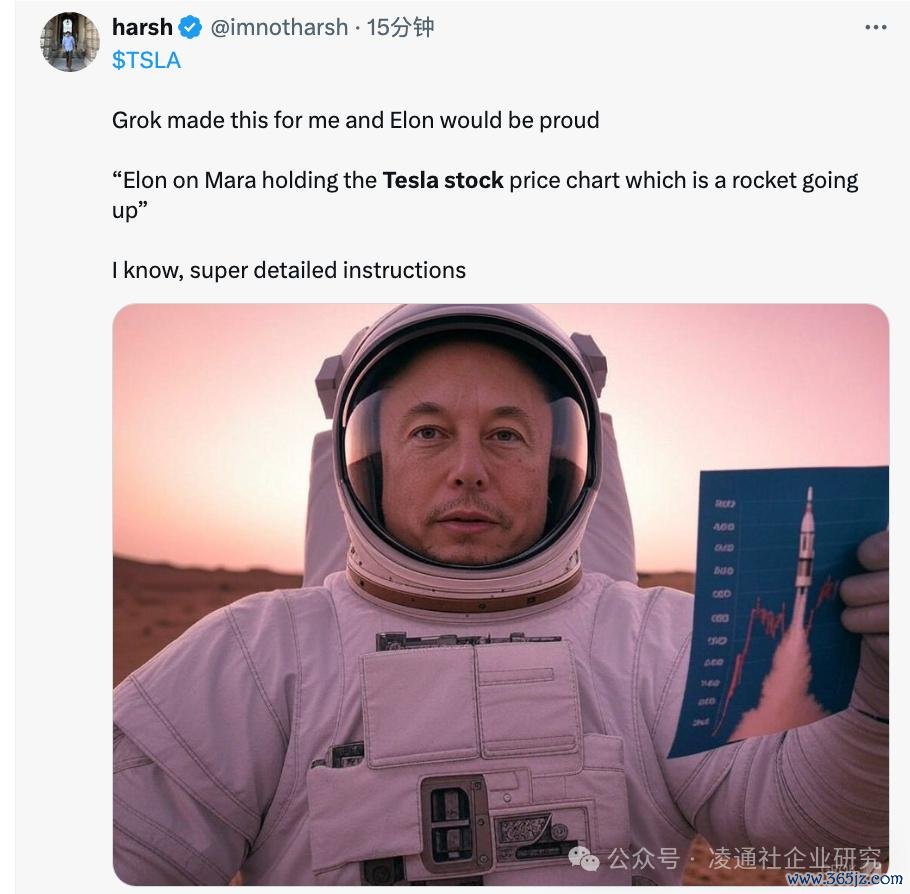
Task: Open the tweet's three-dot more options menu
Action: [875, 27]
